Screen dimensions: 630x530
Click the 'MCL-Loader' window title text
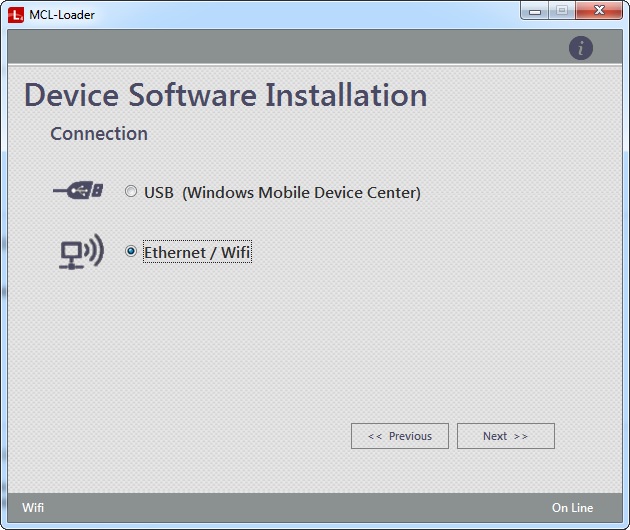[62, 15]
